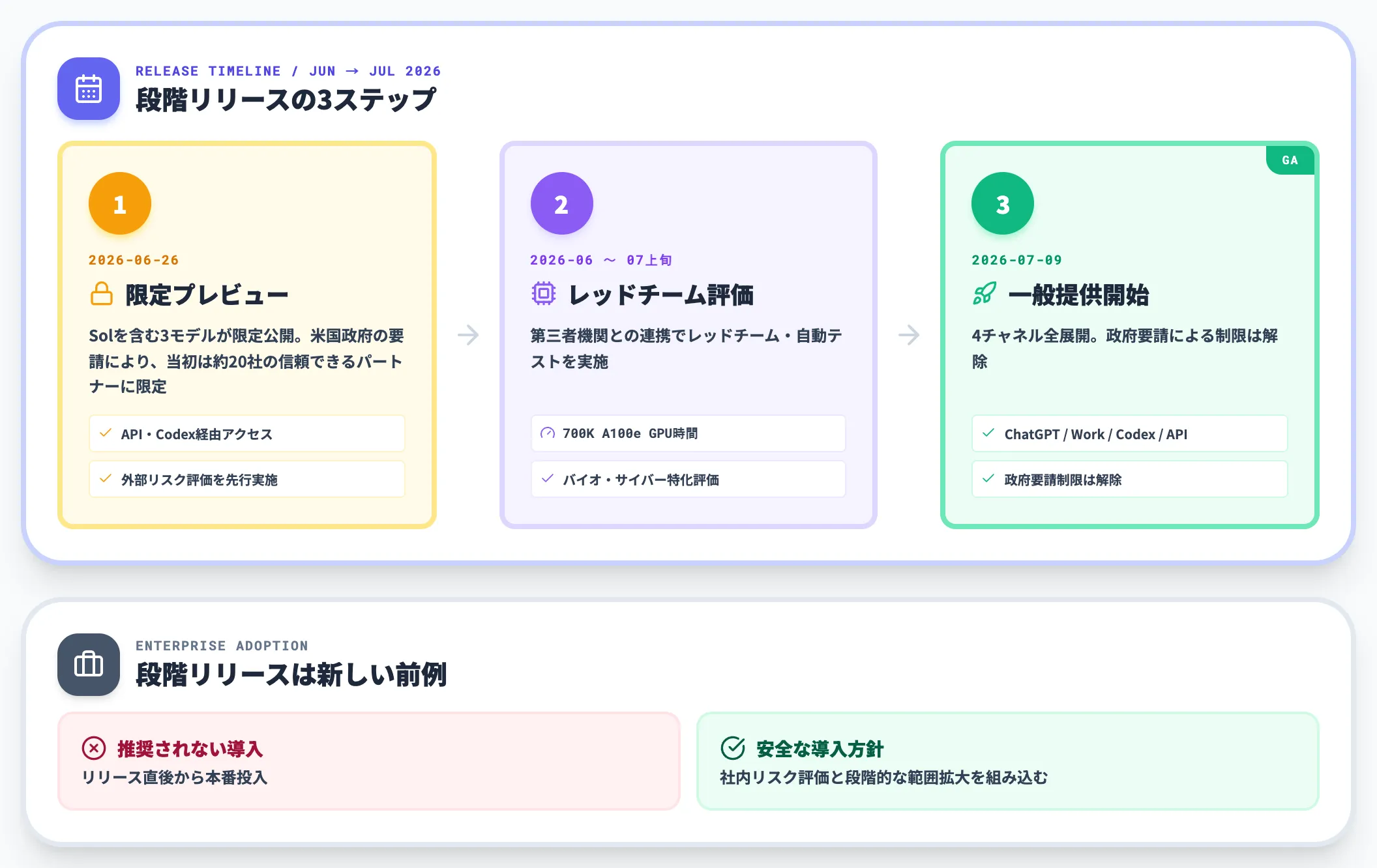Click the purple step 2 circle

coord(561,203)
